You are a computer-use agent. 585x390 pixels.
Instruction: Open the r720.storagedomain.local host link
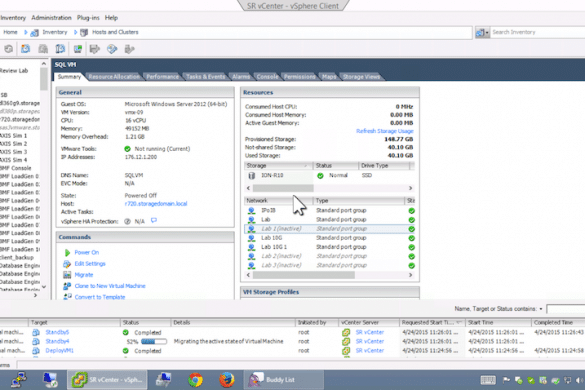point(156,204)
